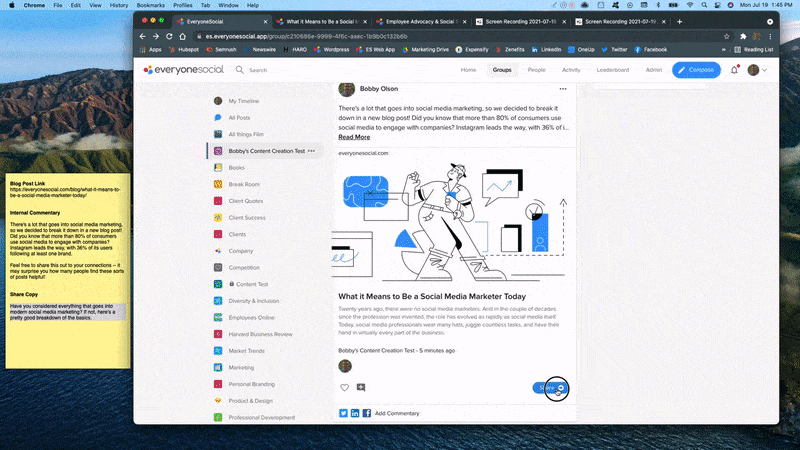Expand the user profile avatar dropdown

[x=757, y=70]
